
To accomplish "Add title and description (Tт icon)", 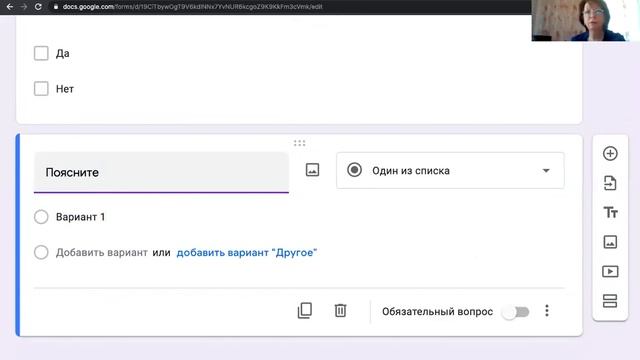I will (610, 212).
